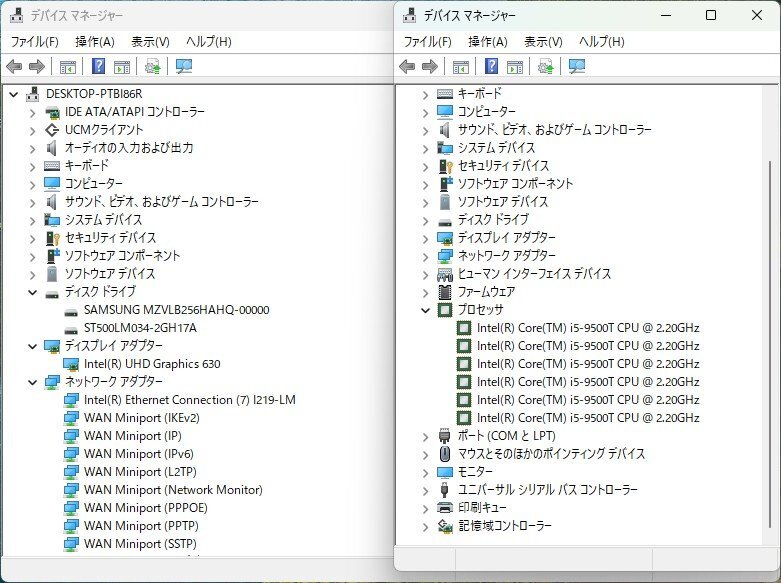The height and width of the screenshot is (583, 781).
Task: Click the Intel(R) UHD Graphics 630 device icon
Action: (71, 364)
